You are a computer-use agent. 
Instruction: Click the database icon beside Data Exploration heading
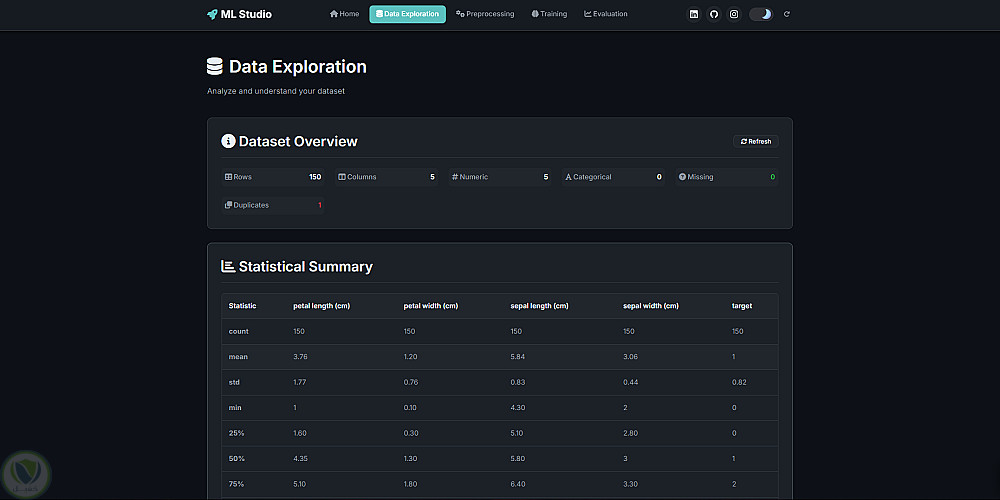coord(215,67)
